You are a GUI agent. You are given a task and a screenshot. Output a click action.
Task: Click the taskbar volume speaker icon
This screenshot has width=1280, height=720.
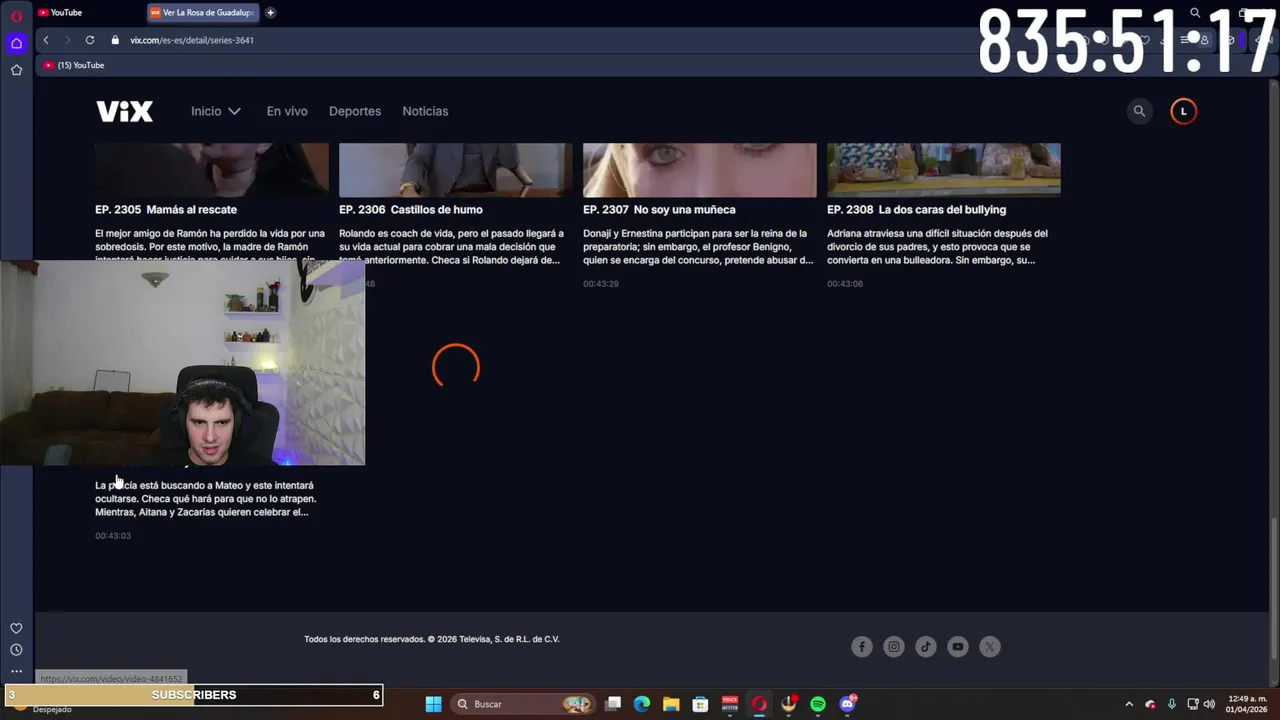click(x=1209, y=704)
